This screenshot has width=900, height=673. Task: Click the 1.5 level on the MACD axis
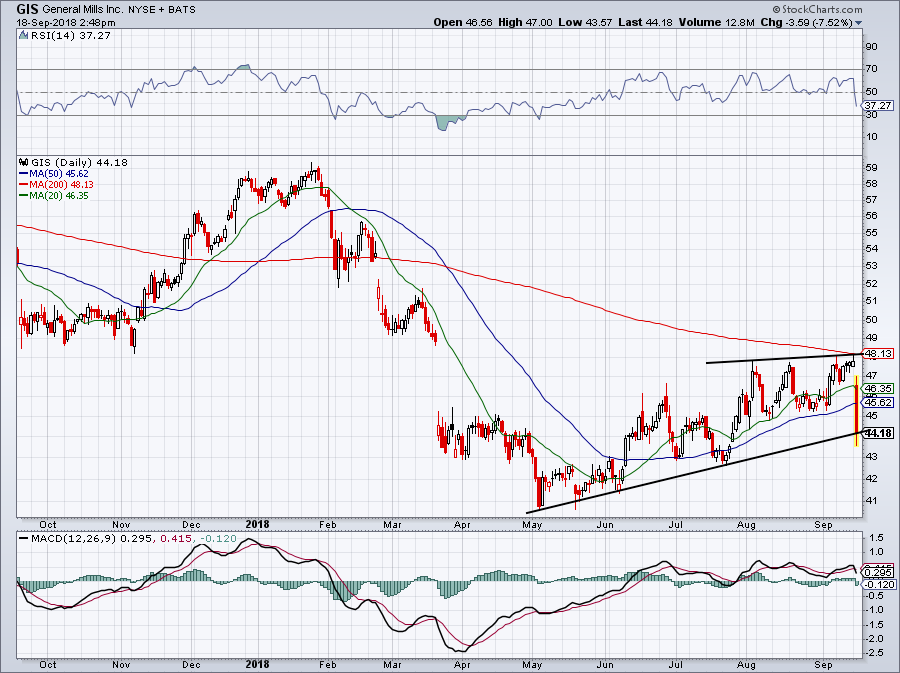point(876,538)
